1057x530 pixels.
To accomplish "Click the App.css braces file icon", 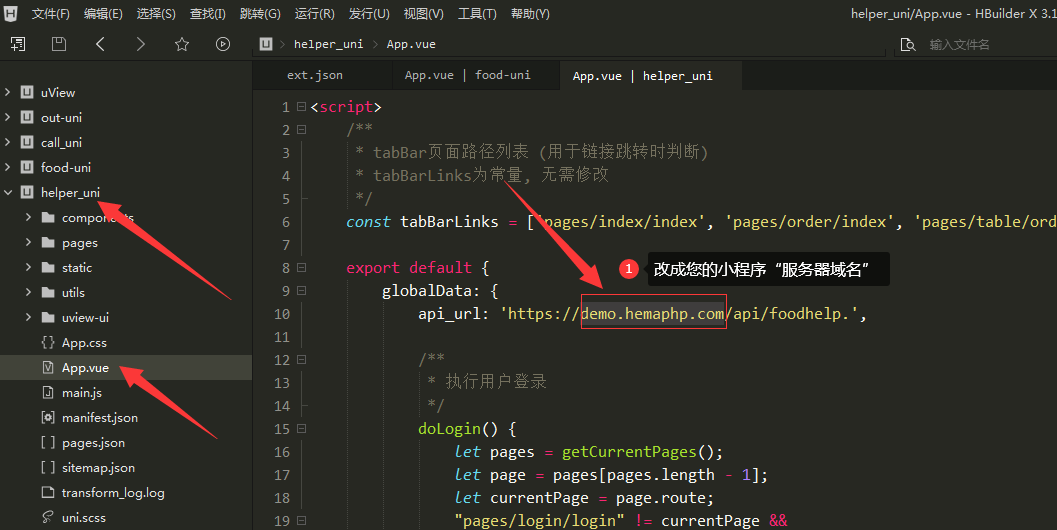I will (x=48, y=343).
